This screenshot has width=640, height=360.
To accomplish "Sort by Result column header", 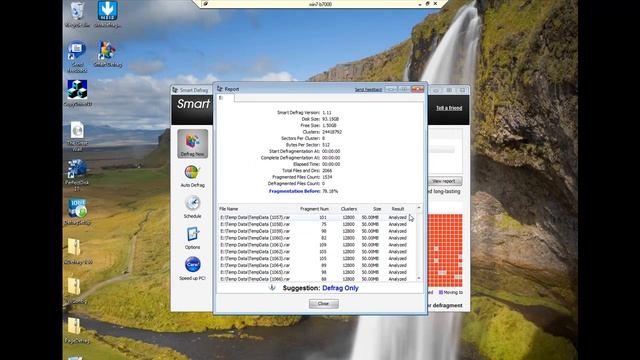I will [398, 209].
